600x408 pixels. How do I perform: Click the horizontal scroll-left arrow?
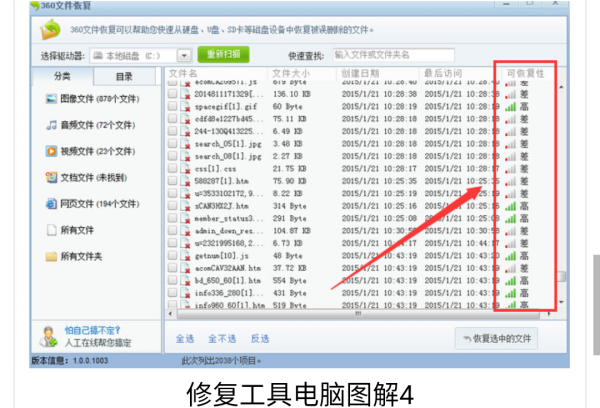pos(171,314)
